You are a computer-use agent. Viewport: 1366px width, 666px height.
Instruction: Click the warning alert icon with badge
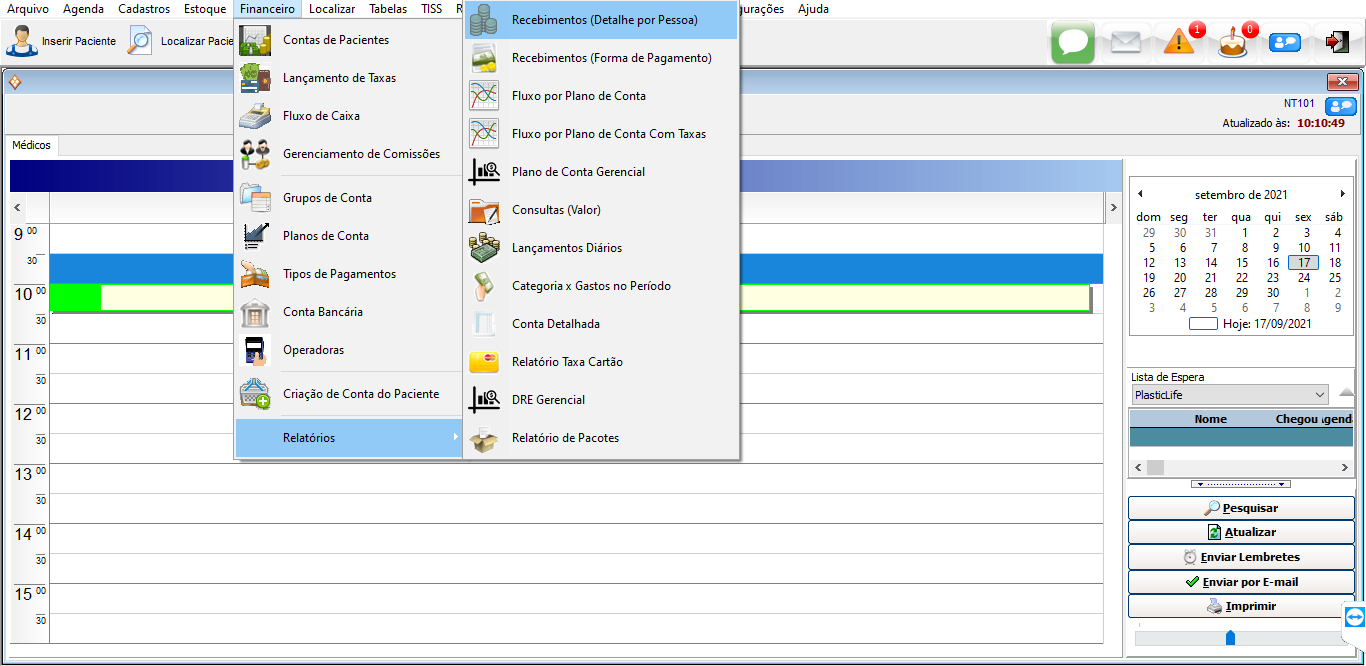[x=1180, y=42]
